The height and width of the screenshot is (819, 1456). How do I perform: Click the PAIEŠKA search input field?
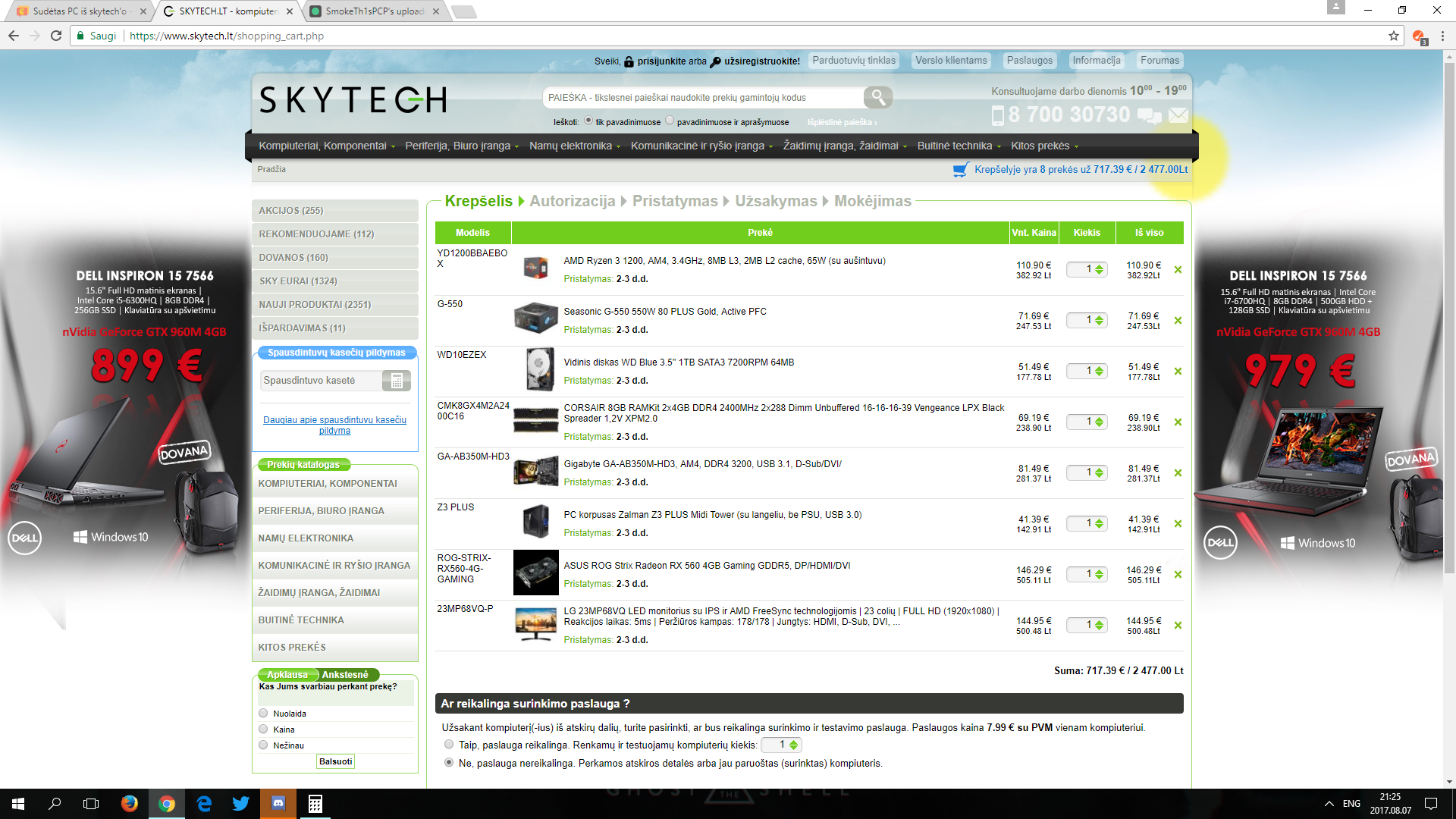pos(704,97)
